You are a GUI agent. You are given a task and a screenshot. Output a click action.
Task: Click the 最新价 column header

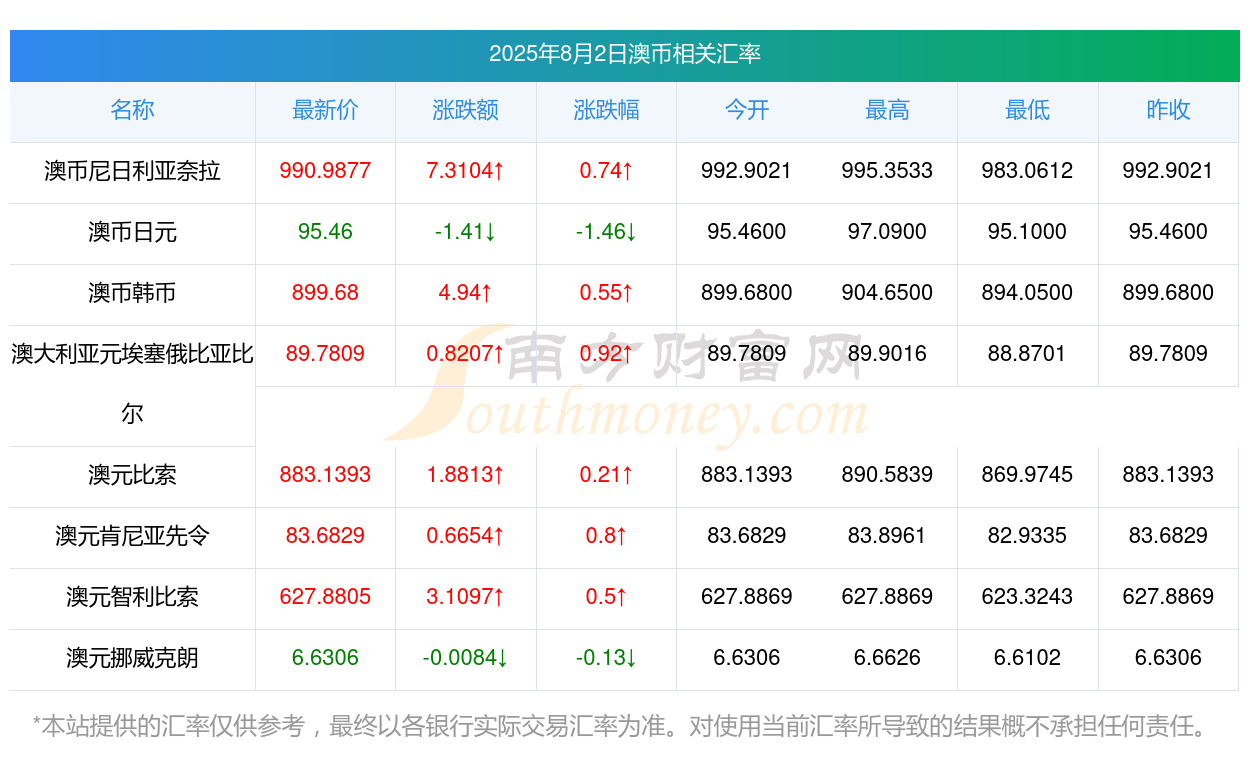tap(325, 110)
